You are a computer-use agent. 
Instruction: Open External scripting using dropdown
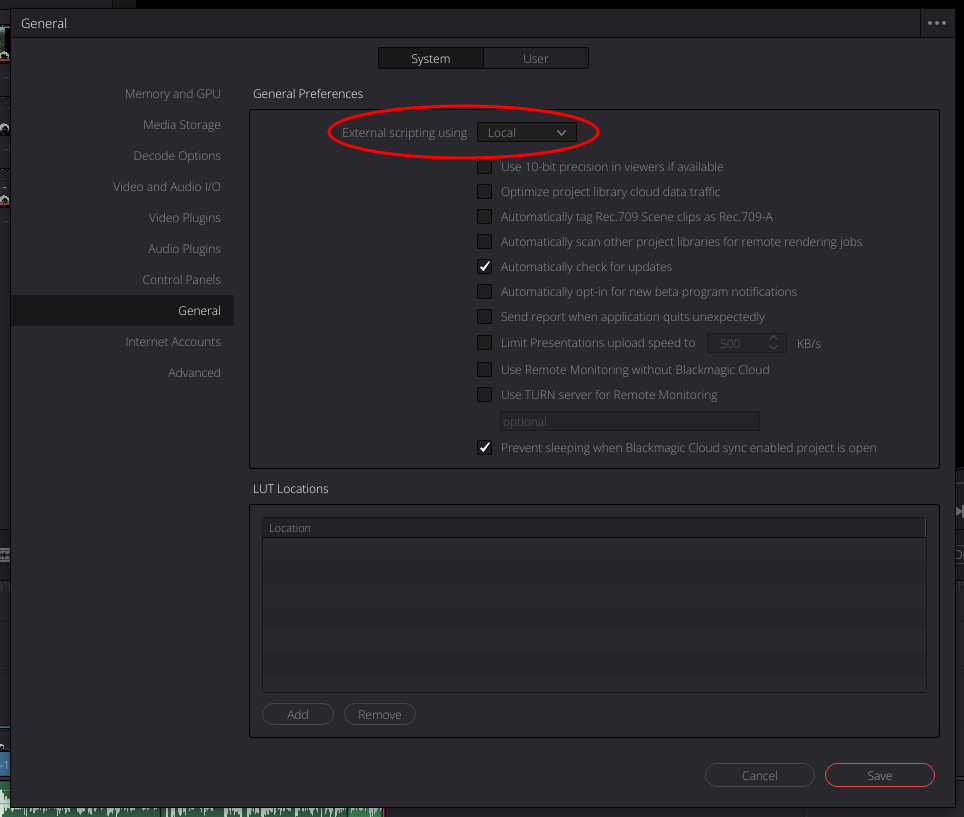click(527, 133)
